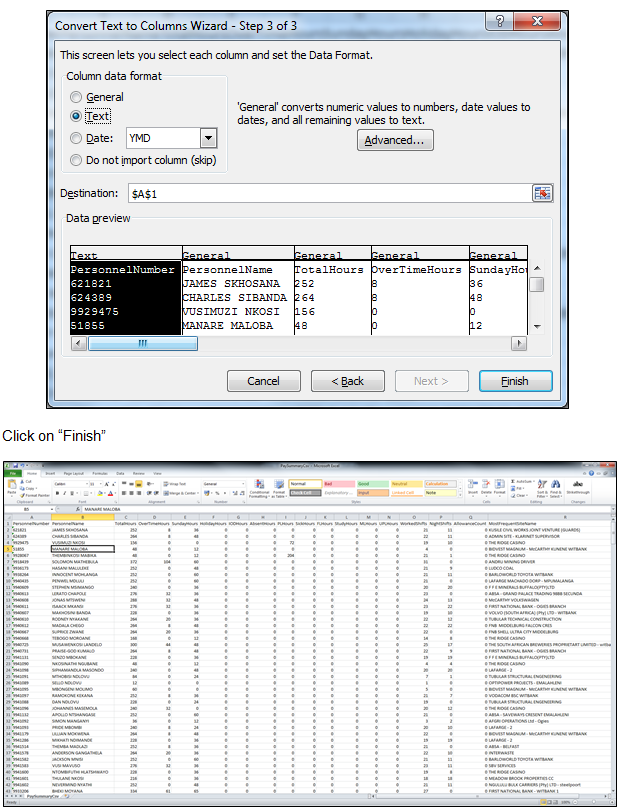
Task: Click the Save icon in Quick Access Toolbar
Action: pos(16,465)
